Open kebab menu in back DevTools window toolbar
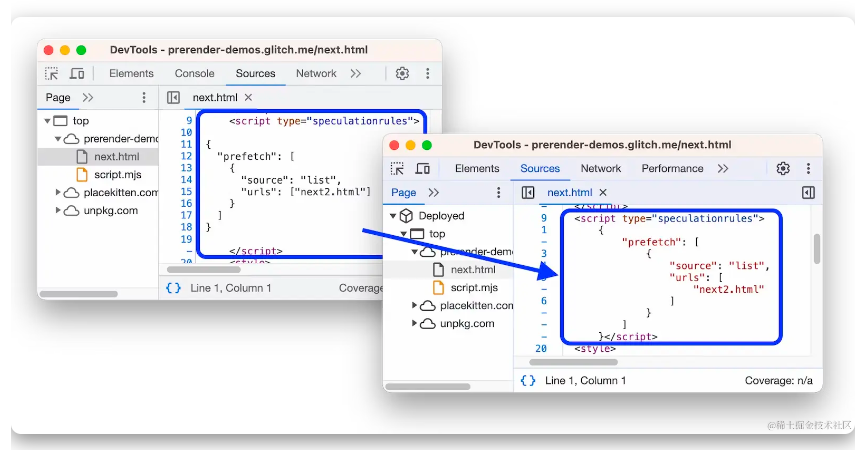This screenshot has width=864, height=450. click(428, 73)
